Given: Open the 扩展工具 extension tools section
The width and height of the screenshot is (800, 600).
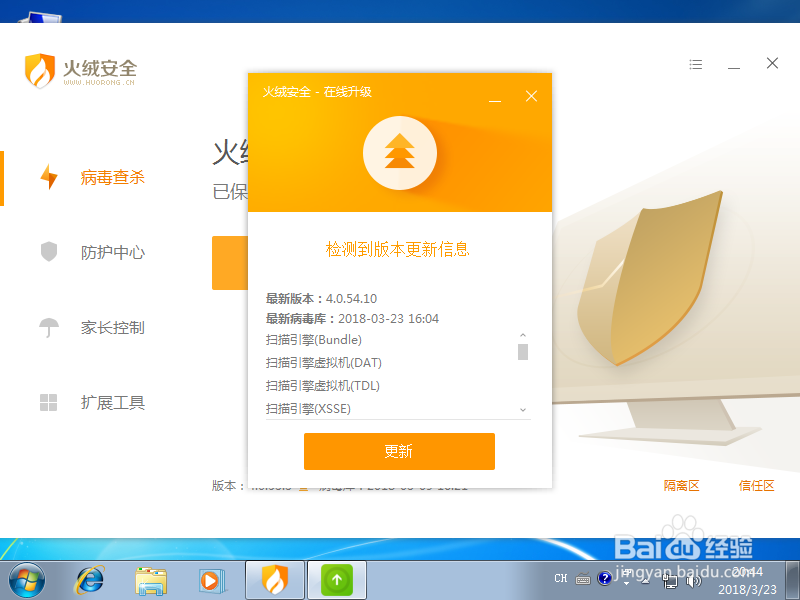Looking at the screenshot, I should 111,402.
